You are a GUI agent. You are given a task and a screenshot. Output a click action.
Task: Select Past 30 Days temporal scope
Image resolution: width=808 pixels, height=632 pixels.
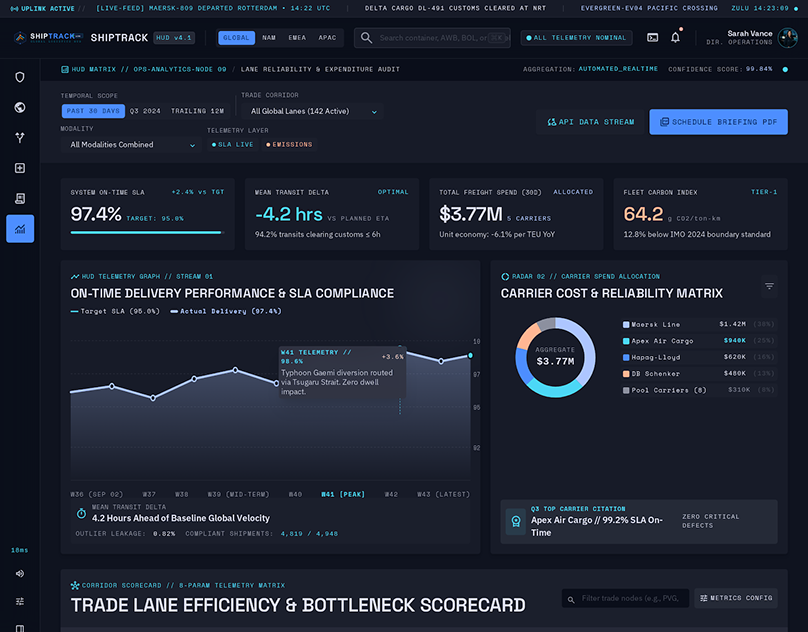(93, 111)
